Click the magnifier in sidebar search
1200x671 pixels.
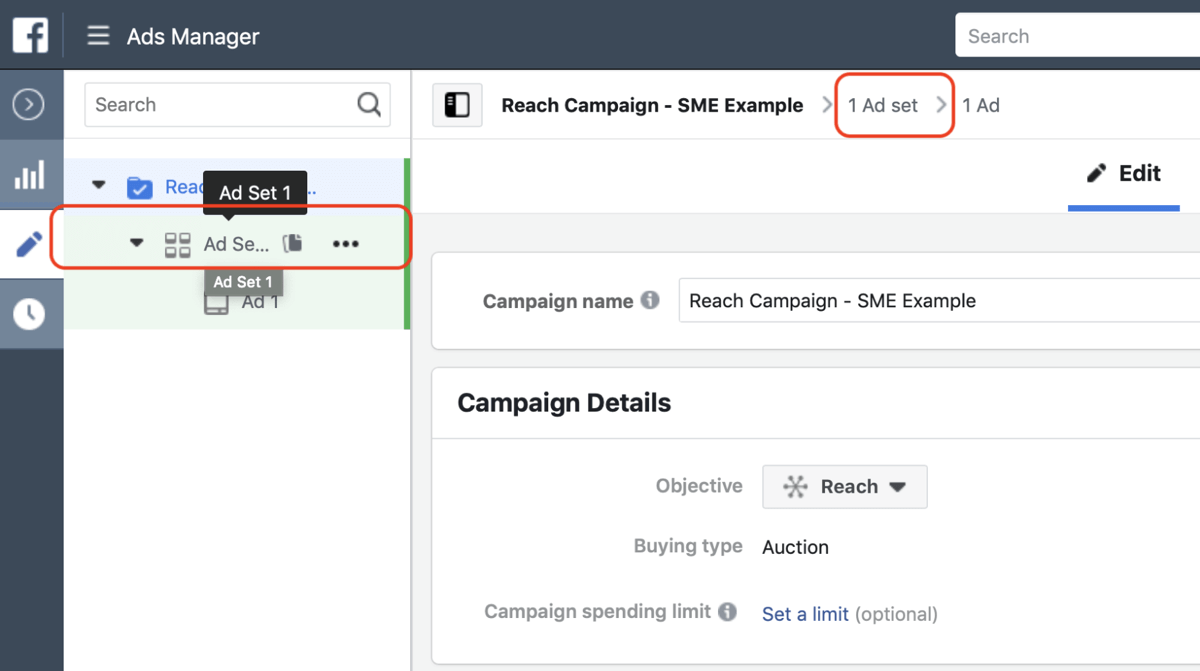[x=369, y=104]
